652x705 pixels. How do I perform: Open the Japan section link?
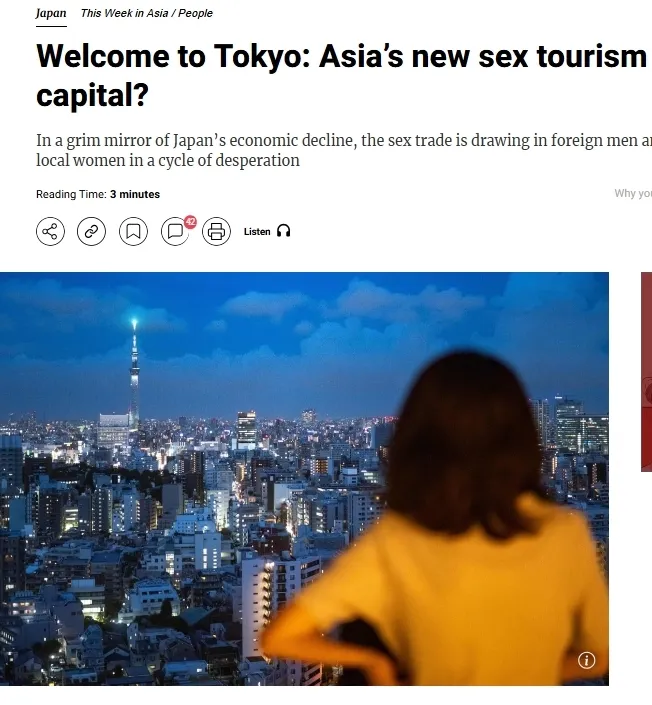coord(51,13)
